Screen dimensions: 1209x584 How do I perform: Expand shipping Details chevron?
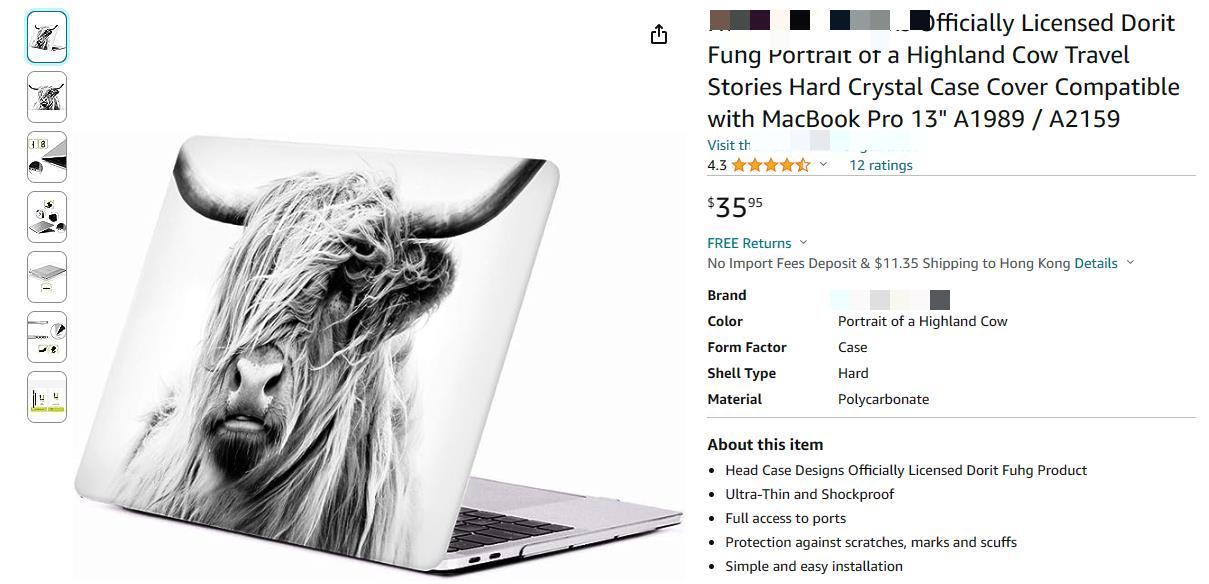[1130, 263]
